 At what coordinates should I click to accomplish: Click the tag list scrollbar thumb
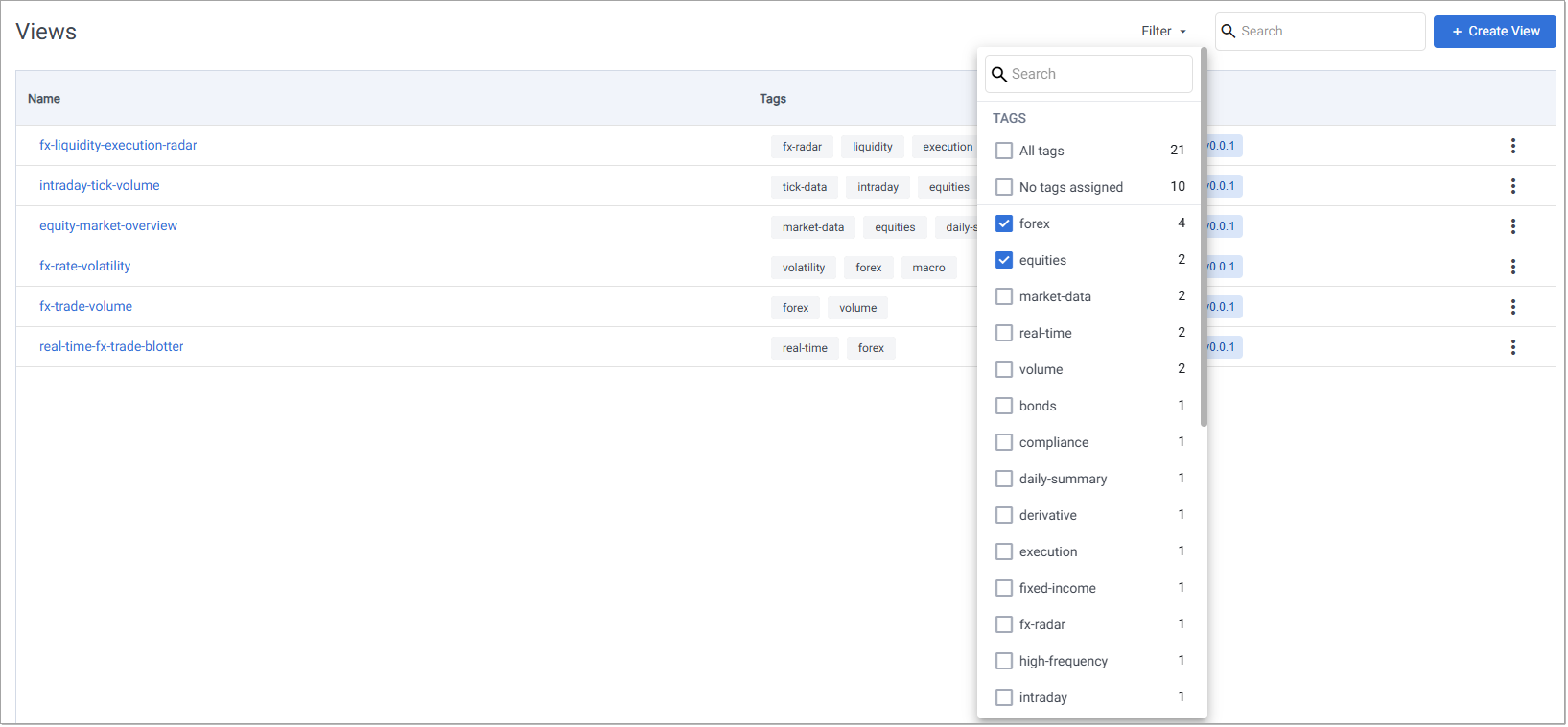[1204, 240]
